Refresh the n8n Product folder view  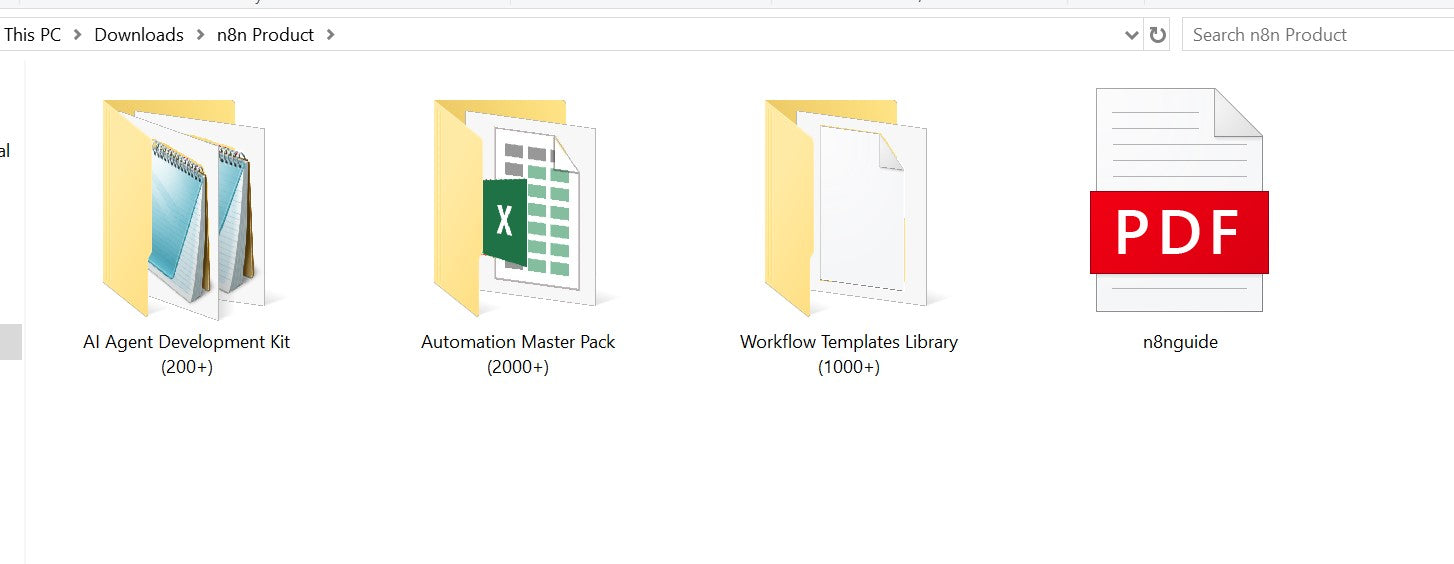(1157, 35)
